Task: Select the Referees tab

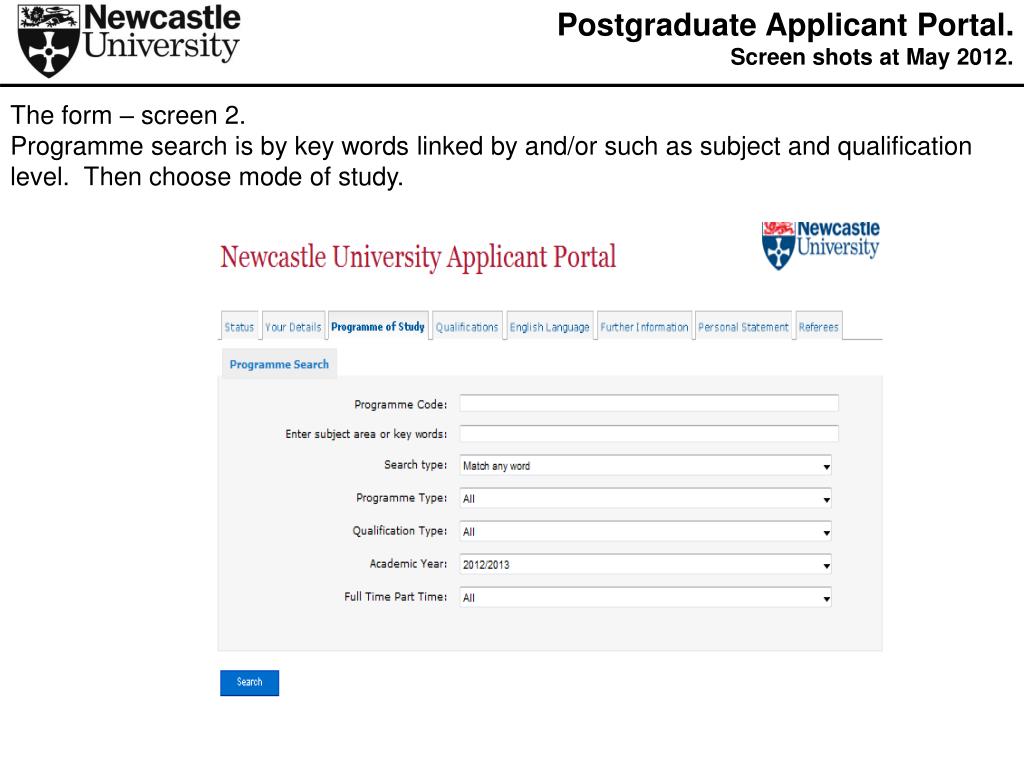Action: (x=819, y=327)
